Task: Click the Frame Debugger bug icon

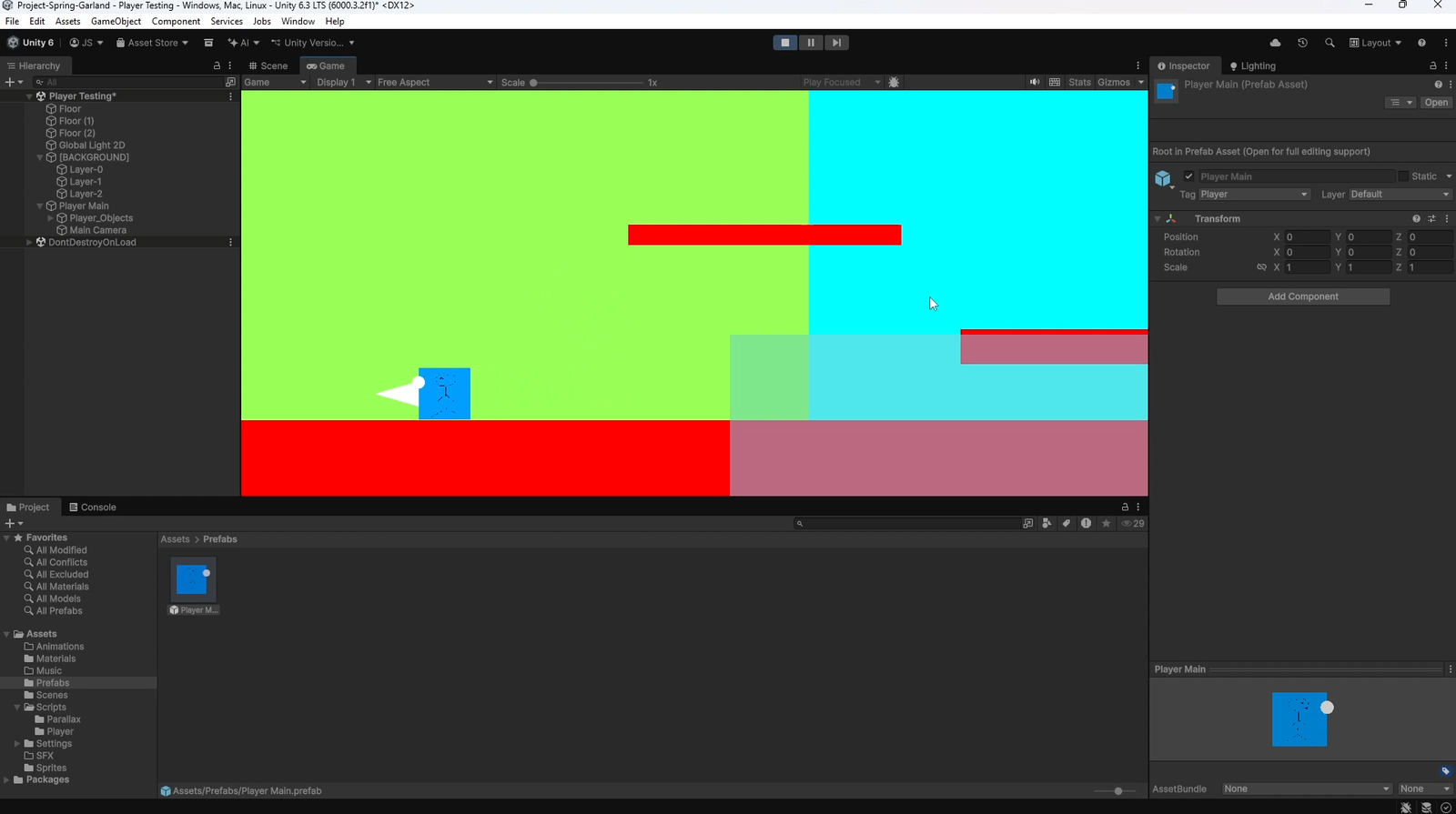Action: click(x=894, y=82)
